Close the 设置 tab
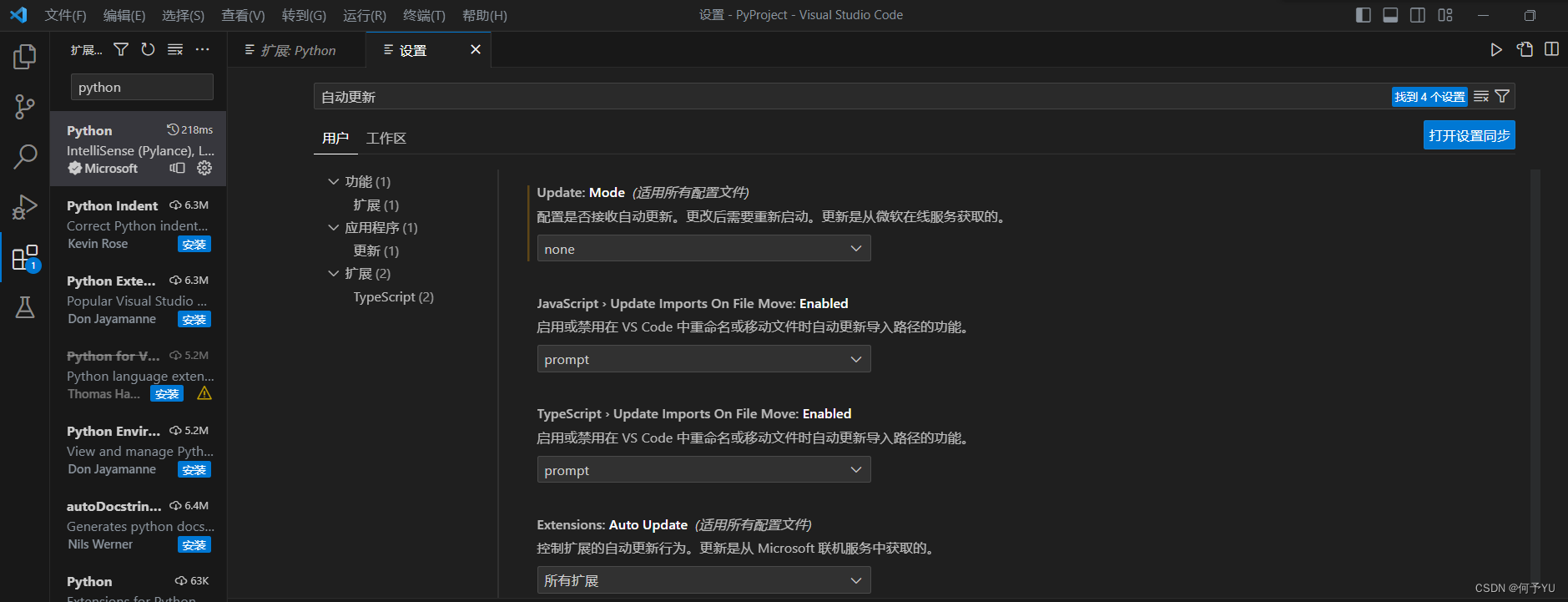The image size is (1568, 602). (x=476, y=50)
